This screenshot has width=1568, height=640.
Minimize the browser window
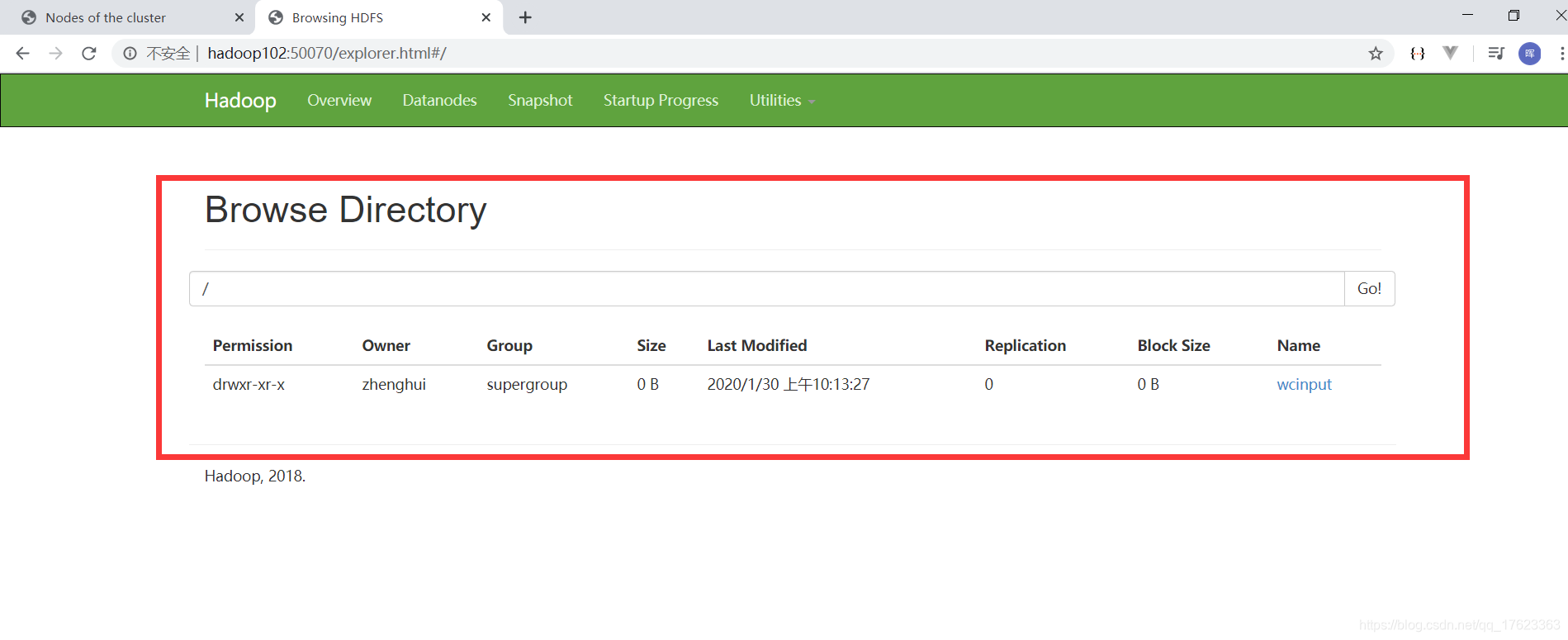[1467, 15]
